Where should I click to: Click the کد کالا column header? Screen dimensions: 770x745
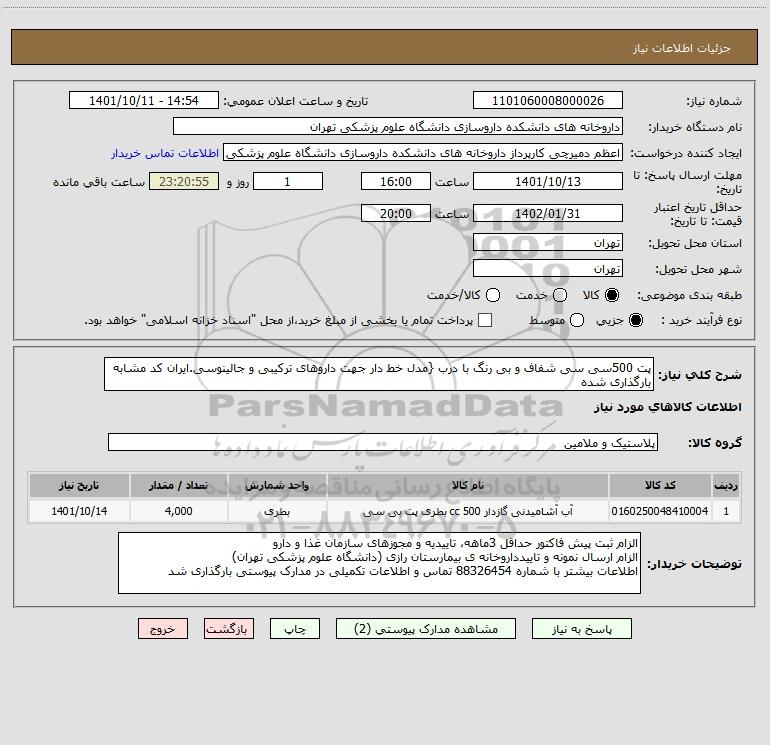(660, 485)
